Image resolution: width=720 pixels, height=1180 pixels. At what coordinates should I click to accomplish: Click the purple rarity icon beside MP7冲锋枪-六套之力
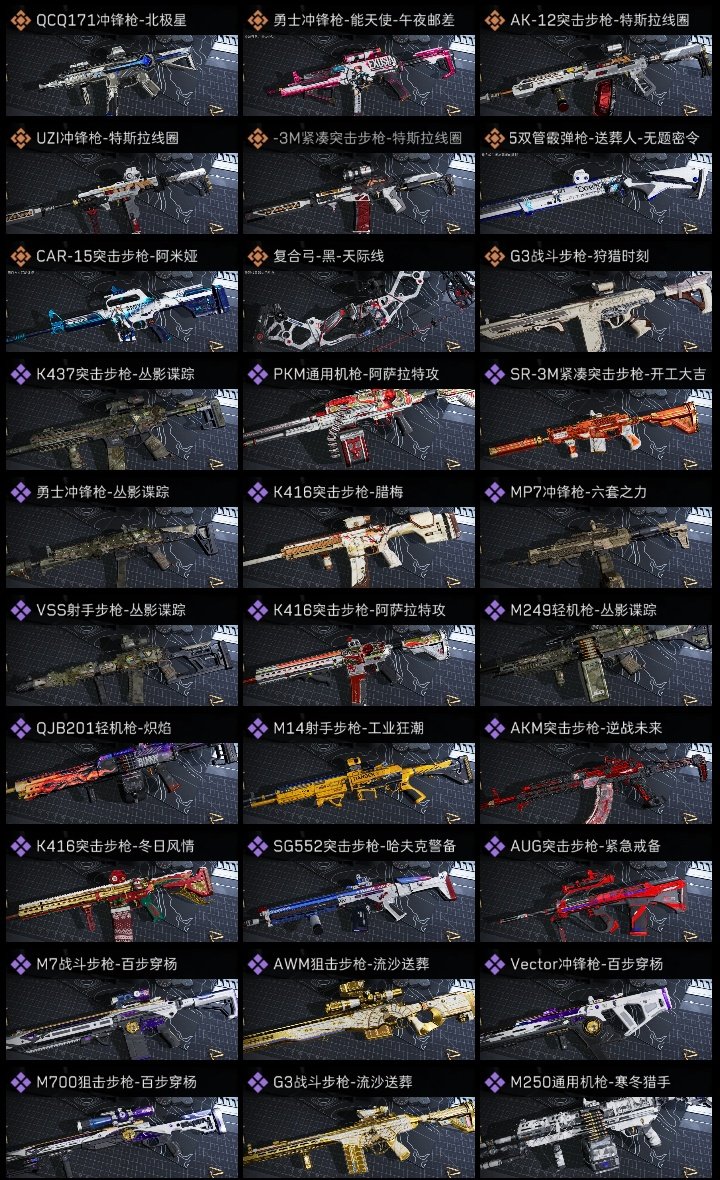pos(494,492)
